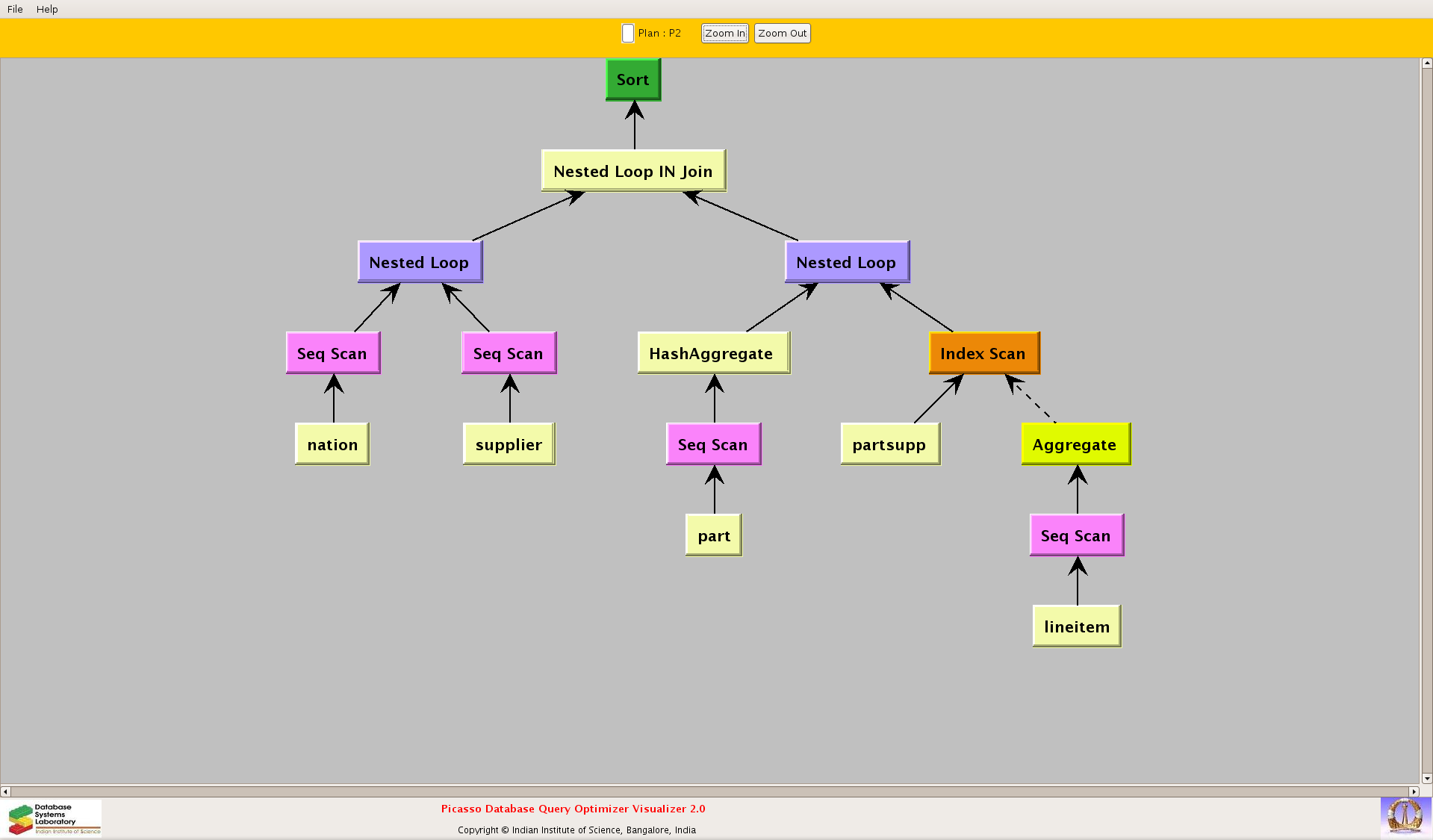The width and height of the screenshot is (1433, 840).
Task: Select the Nested Loop node above HashAggregate
Action: (846, 262)
